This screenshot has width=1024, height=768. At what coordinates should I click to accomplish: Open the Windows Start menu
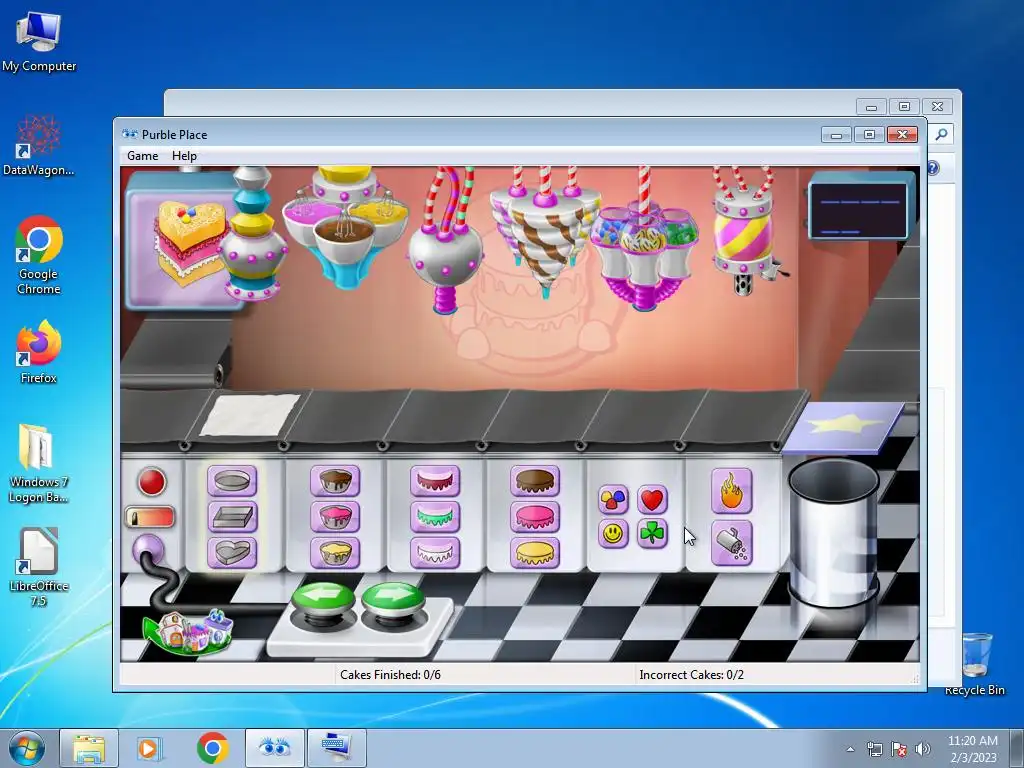pos(27,748)
